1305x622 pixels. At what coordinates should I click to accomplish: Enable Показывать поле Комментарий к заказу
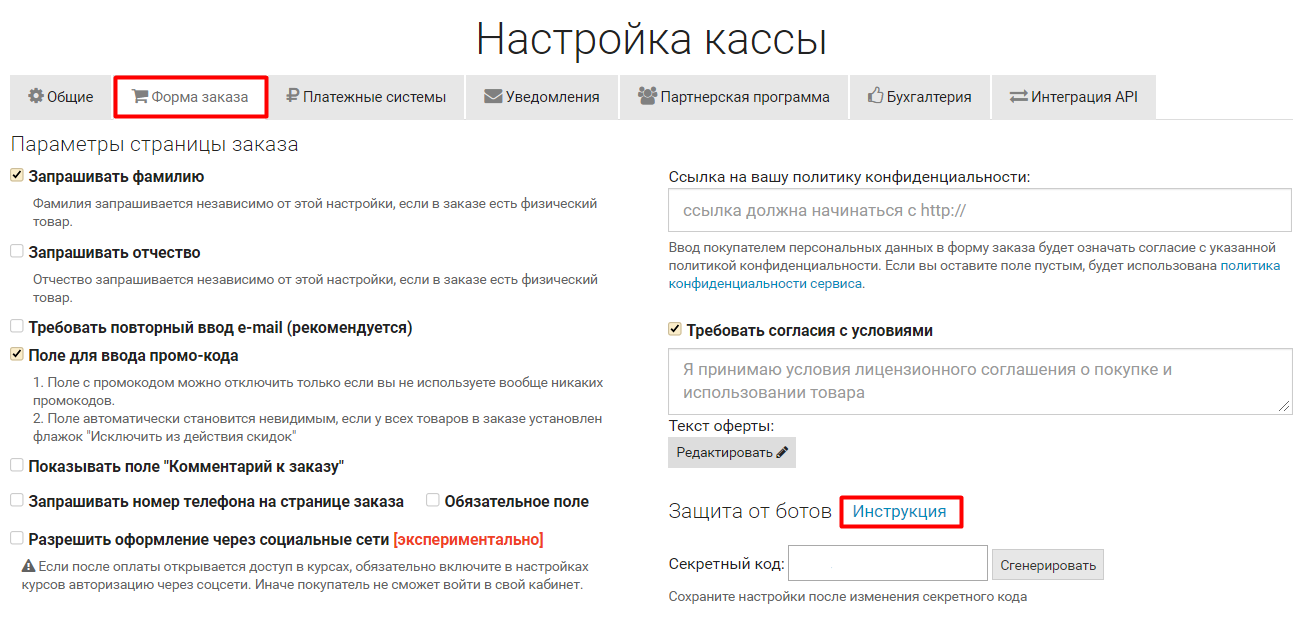[17, 466]
